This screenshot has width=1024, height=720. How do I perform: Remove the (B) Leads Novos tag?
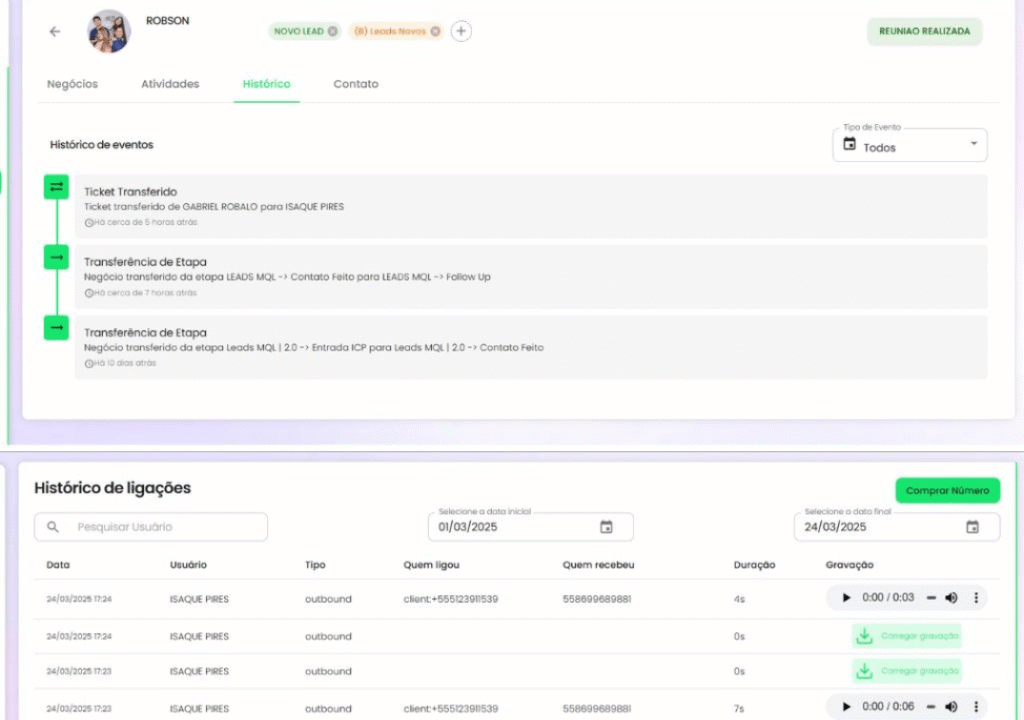[x=436, y=31]
